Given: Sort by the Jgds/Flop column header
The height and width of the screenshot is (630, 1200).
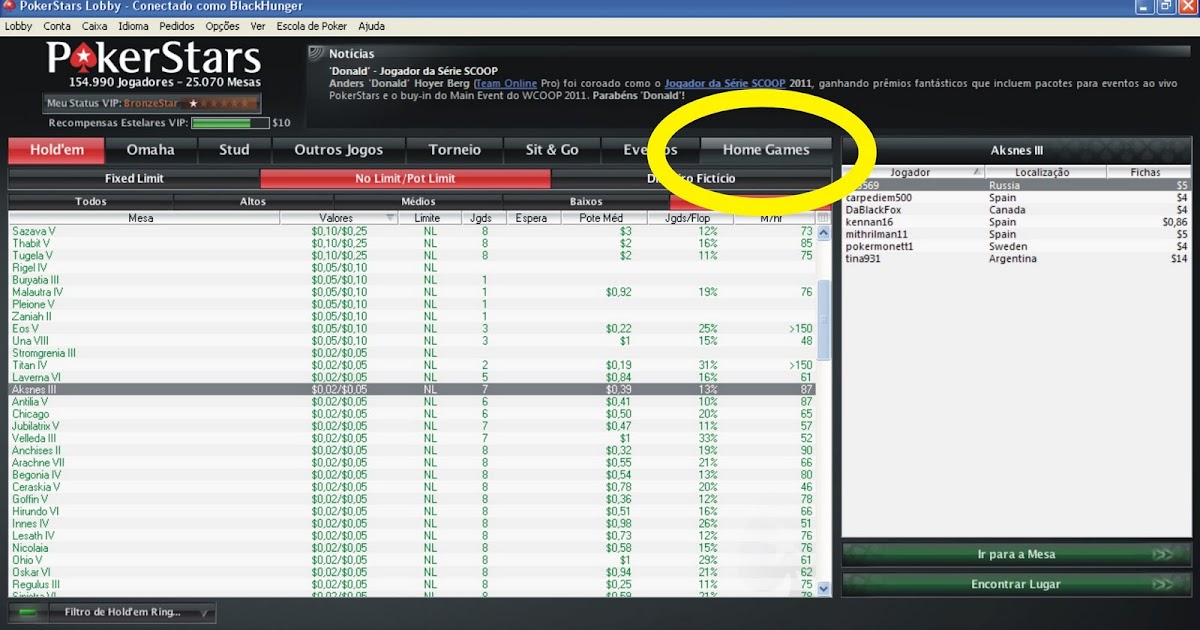Looking at the screenshot, I should tap(691, 217).
